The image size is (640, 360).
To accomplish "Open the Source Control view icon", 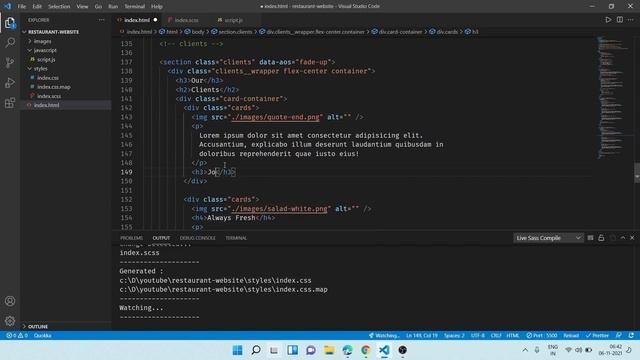I will [x=10, y=62].
